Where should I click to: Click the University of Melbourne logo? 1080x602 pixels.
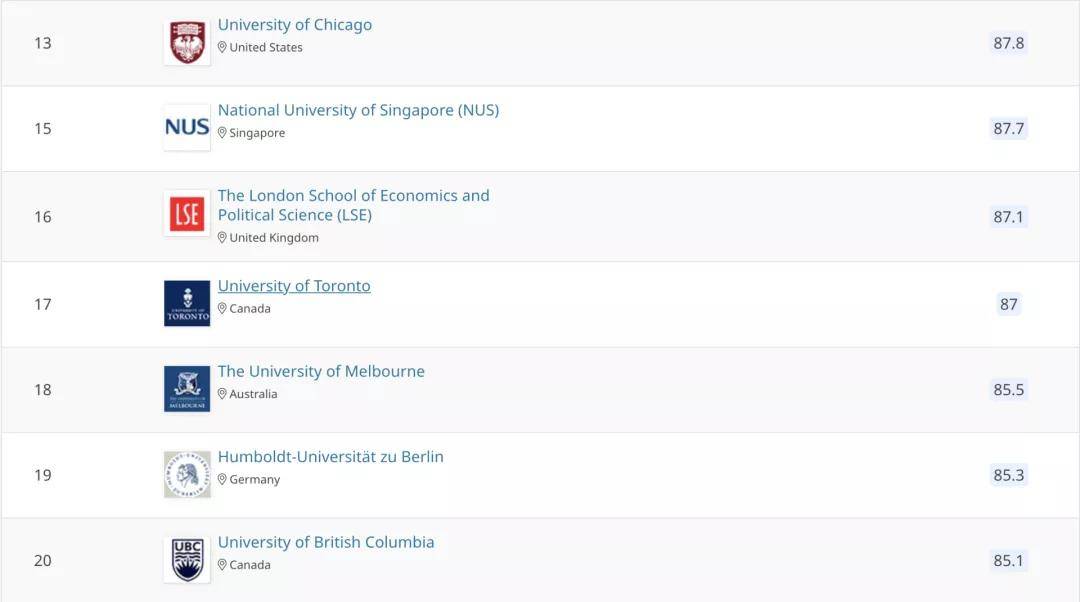(187, 388)
